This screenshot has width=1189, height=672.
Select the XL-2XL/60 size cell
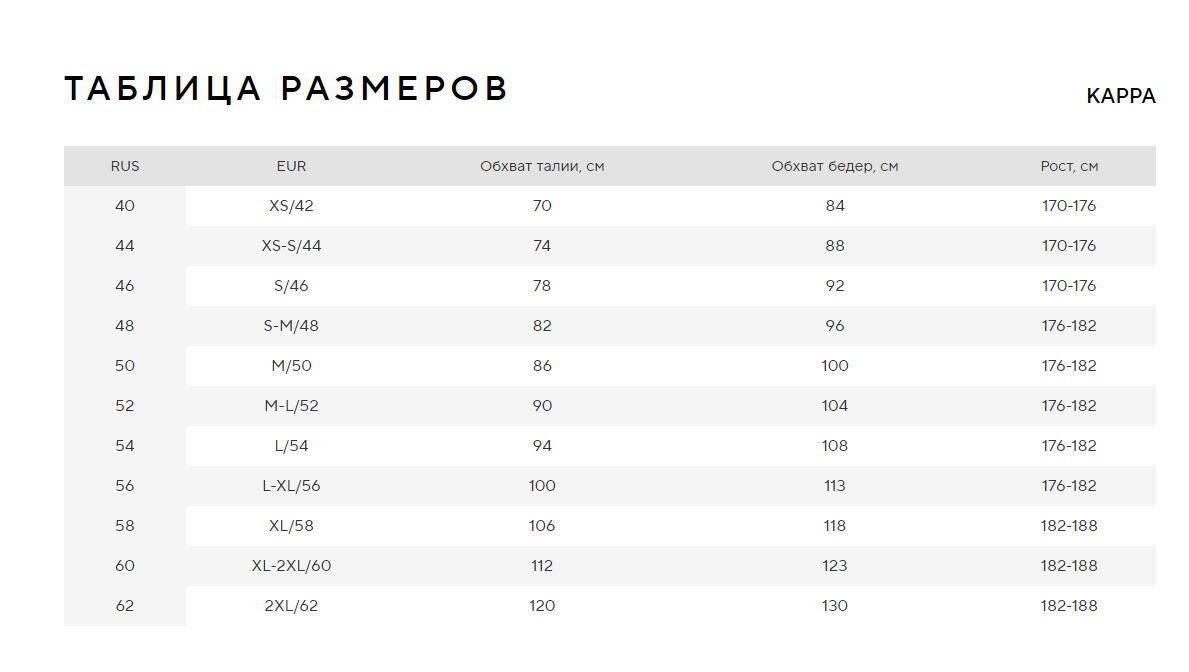(291, 566)
